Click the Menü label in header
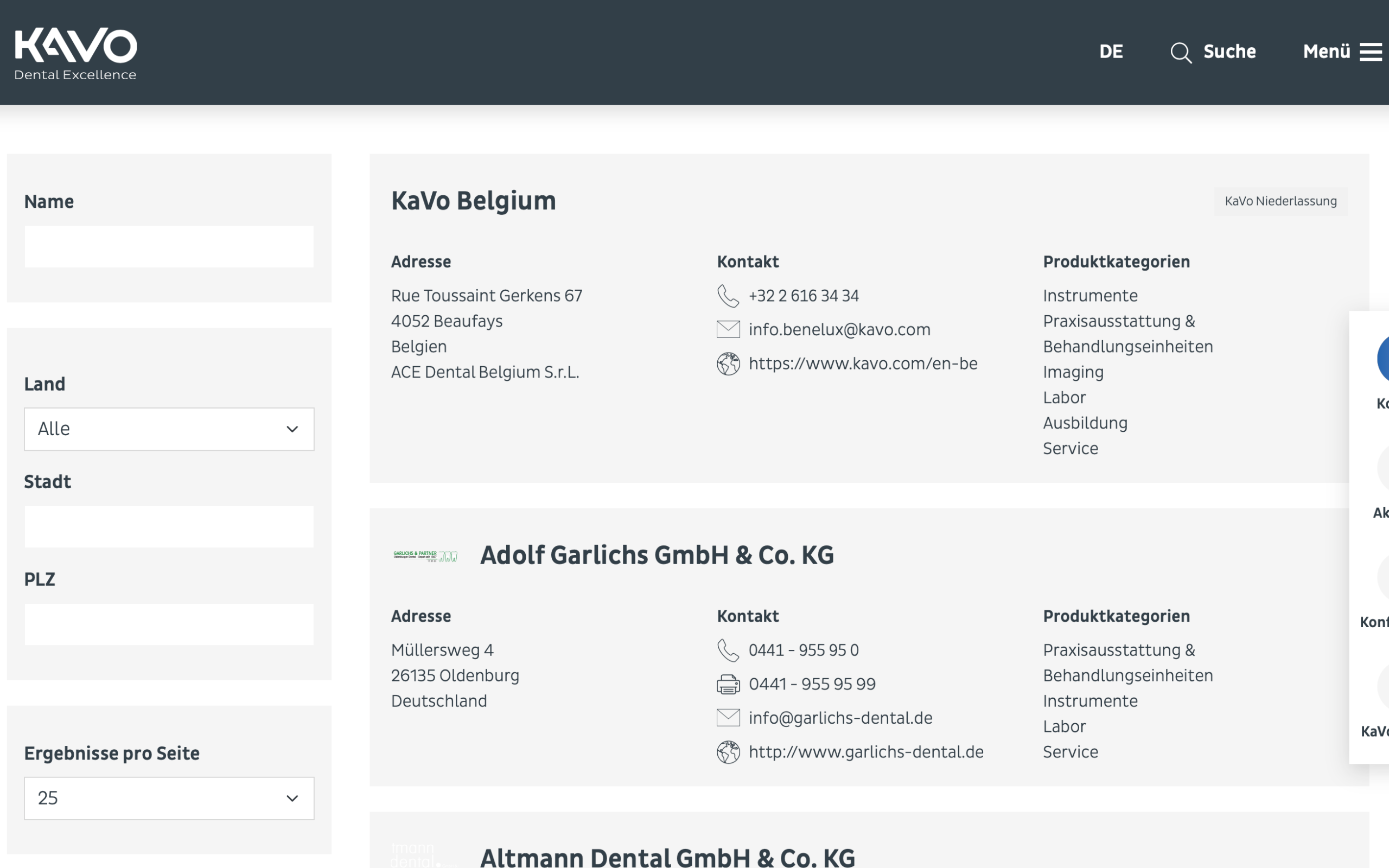 pos(1327,52)
